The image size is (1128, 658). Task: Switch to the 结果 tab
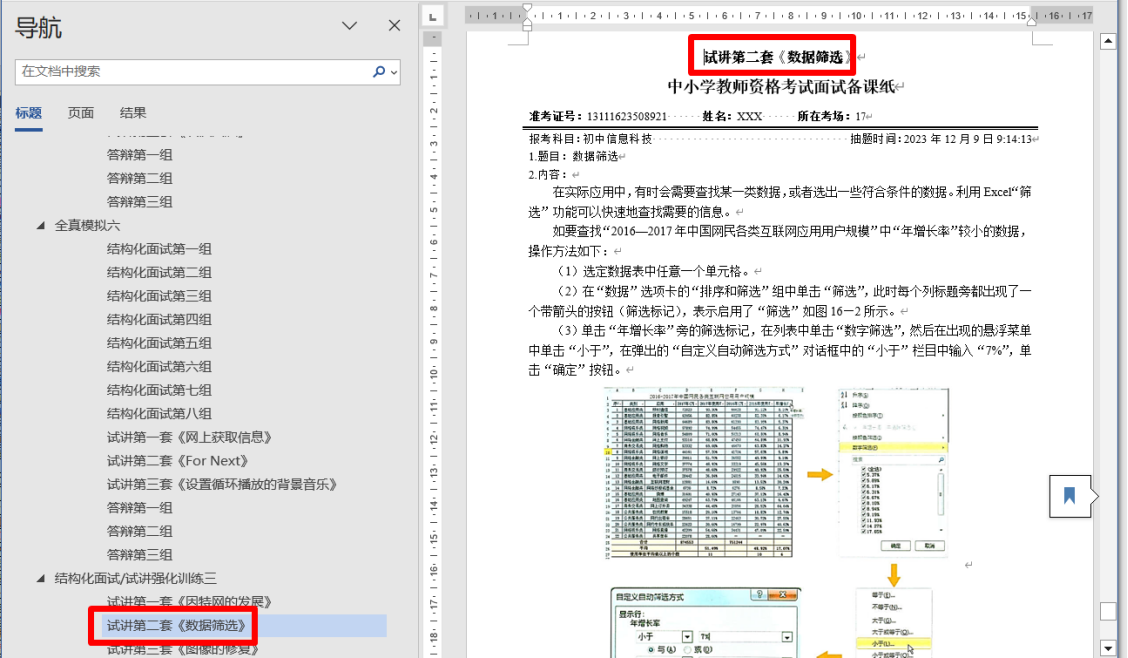(x=133, y=113)
